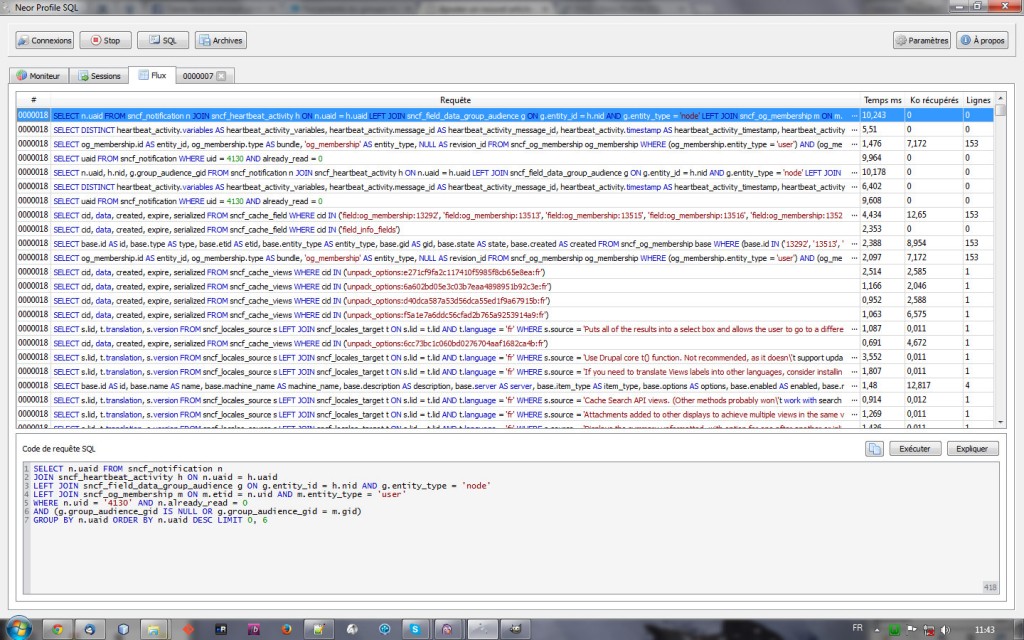Open Paramètres settings
The height and width of the screenshot is (640, 1024).
pos(921,41)
